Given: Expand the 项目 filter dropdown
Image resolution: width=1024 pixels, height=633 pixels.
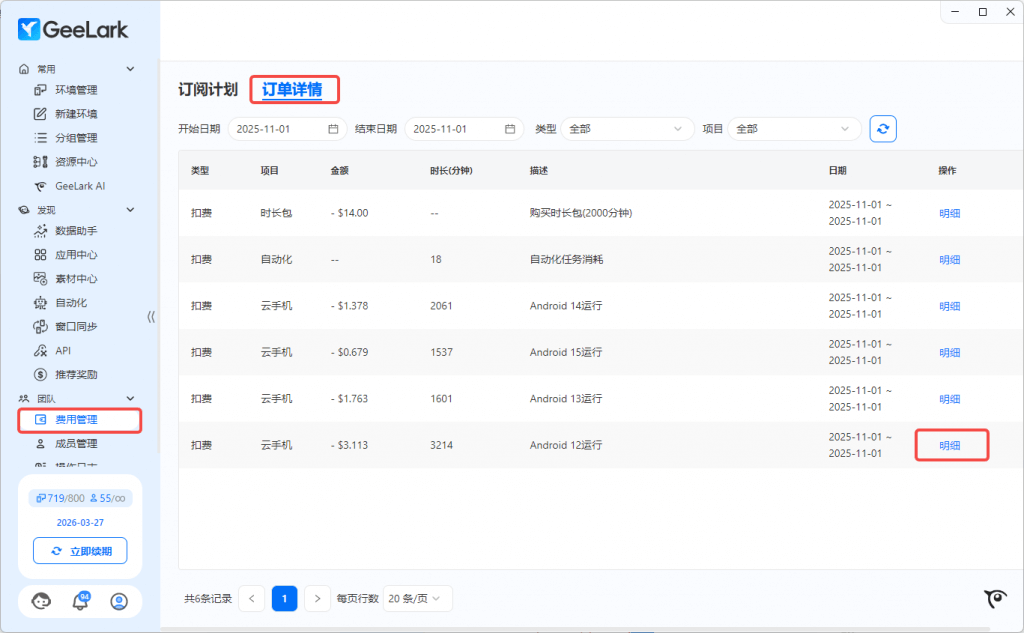Looking at the screenshot, I should [794, 129].
